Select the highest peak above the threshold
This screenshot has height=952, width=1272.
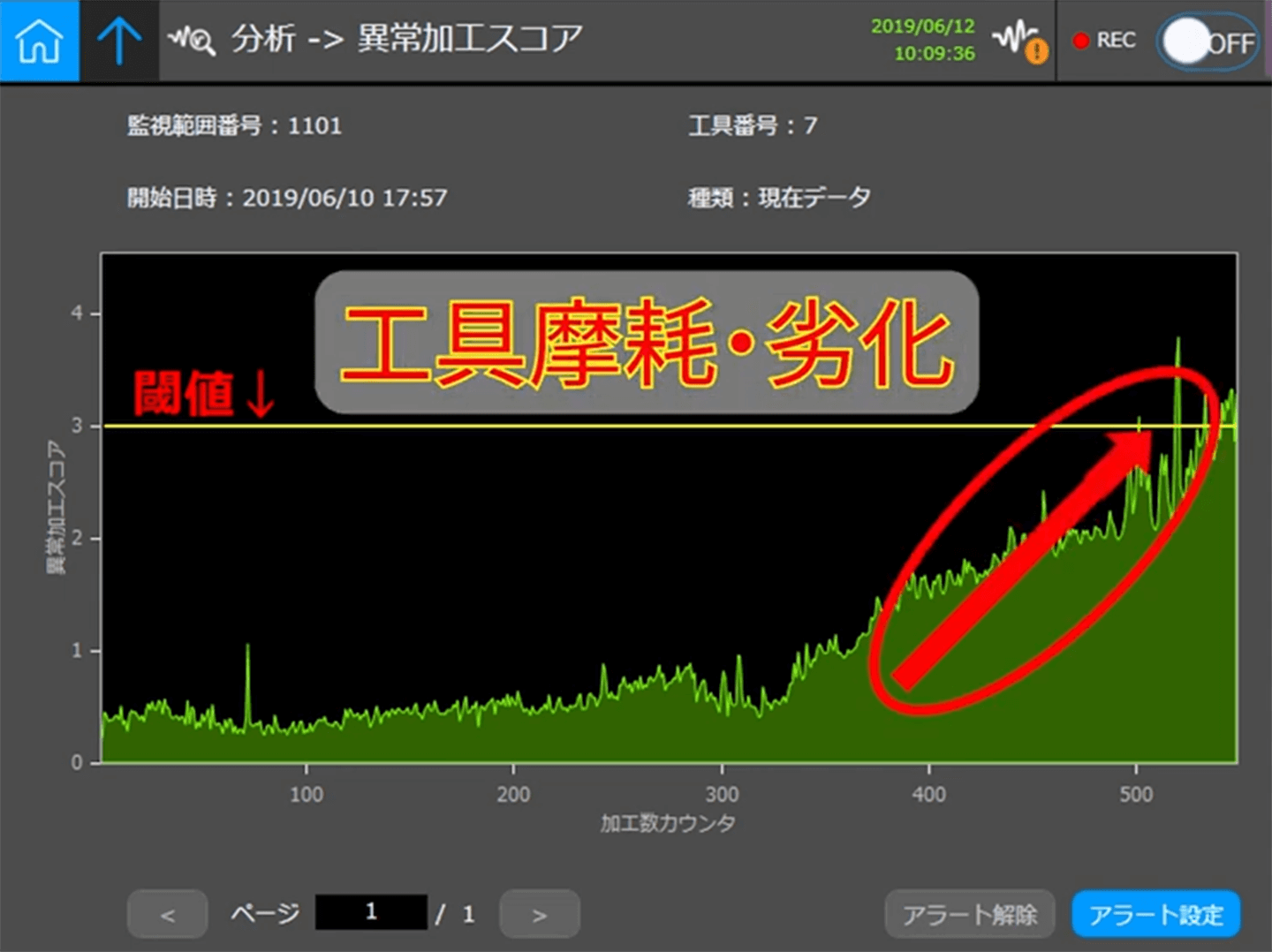coord(1177,344)
